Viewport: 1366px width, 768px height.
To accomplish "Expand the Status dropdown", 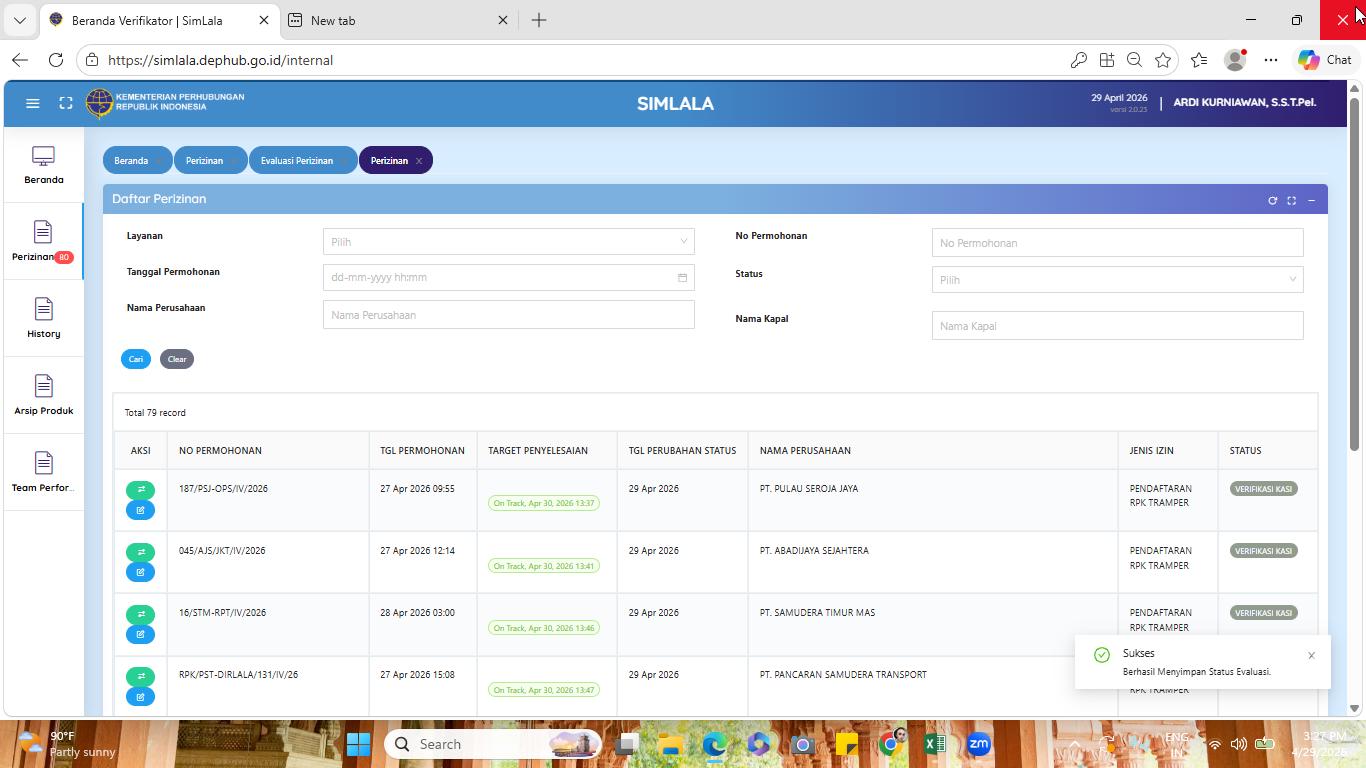I will (x=1117, y=279).
